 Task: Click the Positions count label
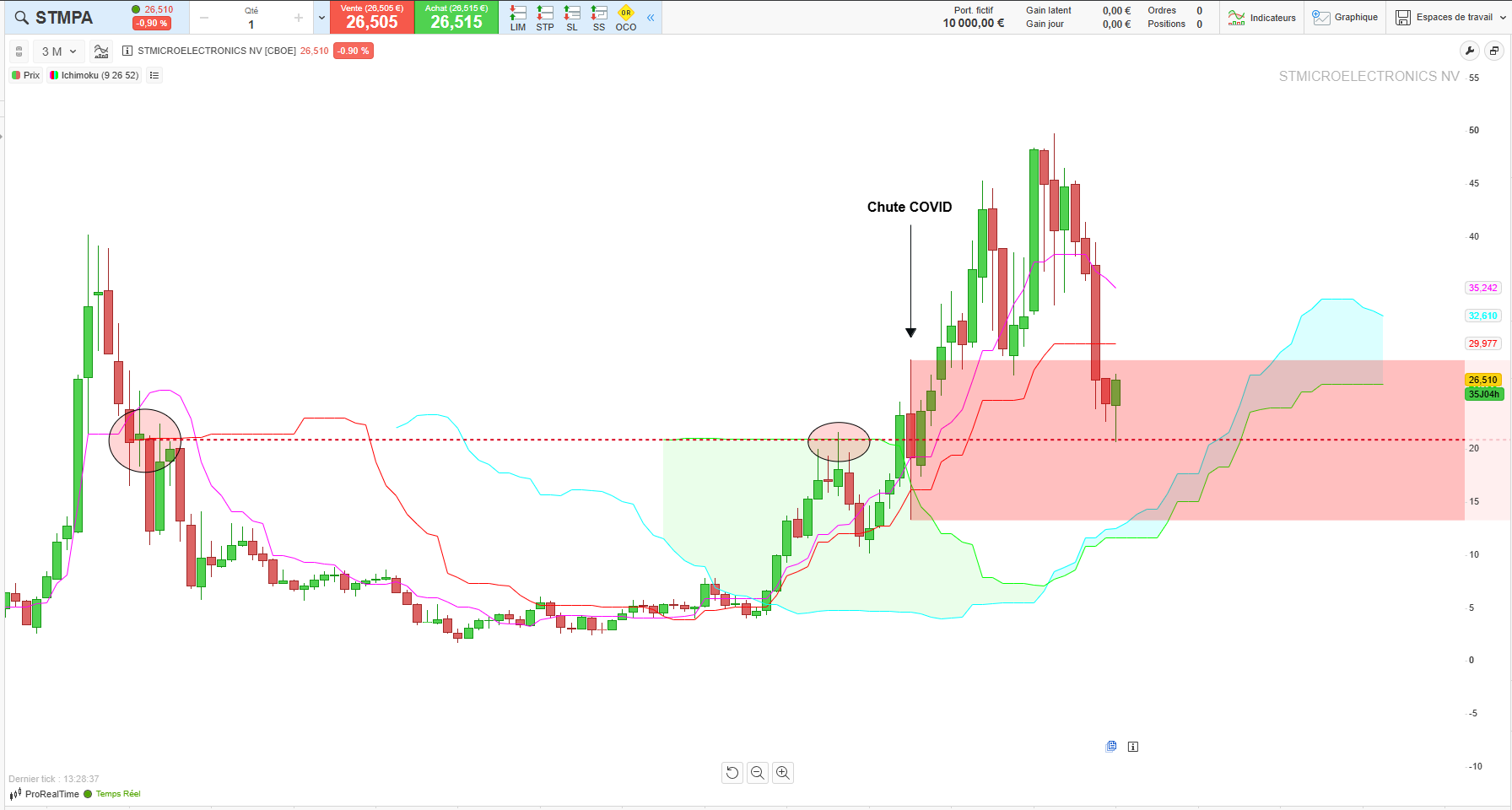click(x=1167, y=24)
